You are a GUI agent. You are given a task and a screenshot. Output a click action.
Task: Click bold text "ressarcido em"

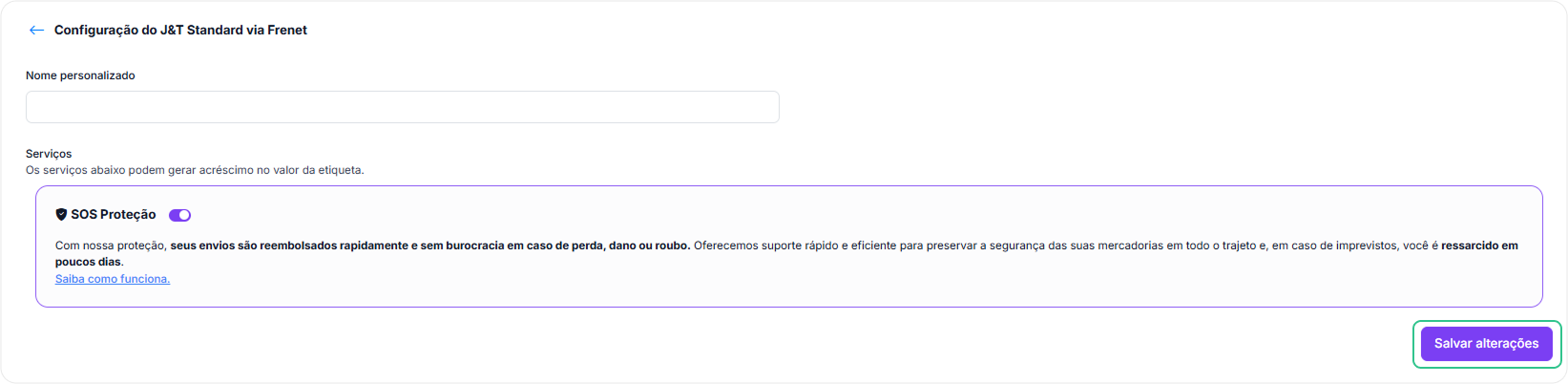1479,245
